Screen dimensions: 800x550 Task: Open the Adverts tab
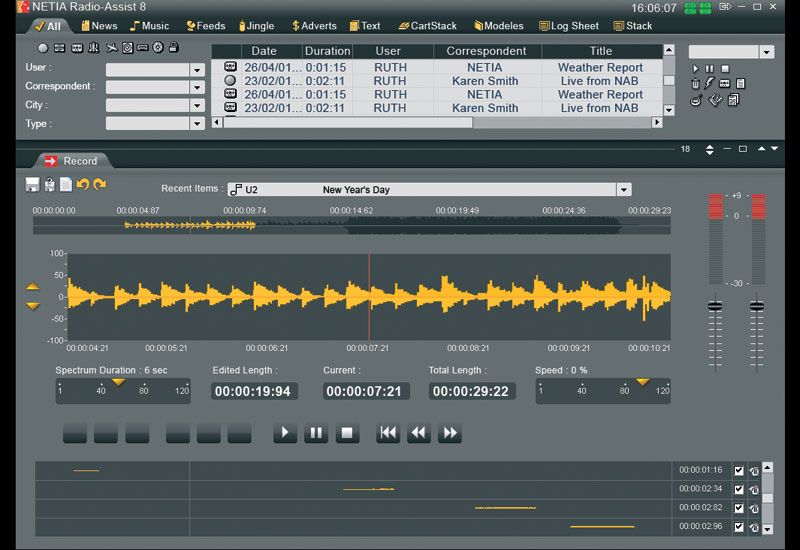click(314, 26)
